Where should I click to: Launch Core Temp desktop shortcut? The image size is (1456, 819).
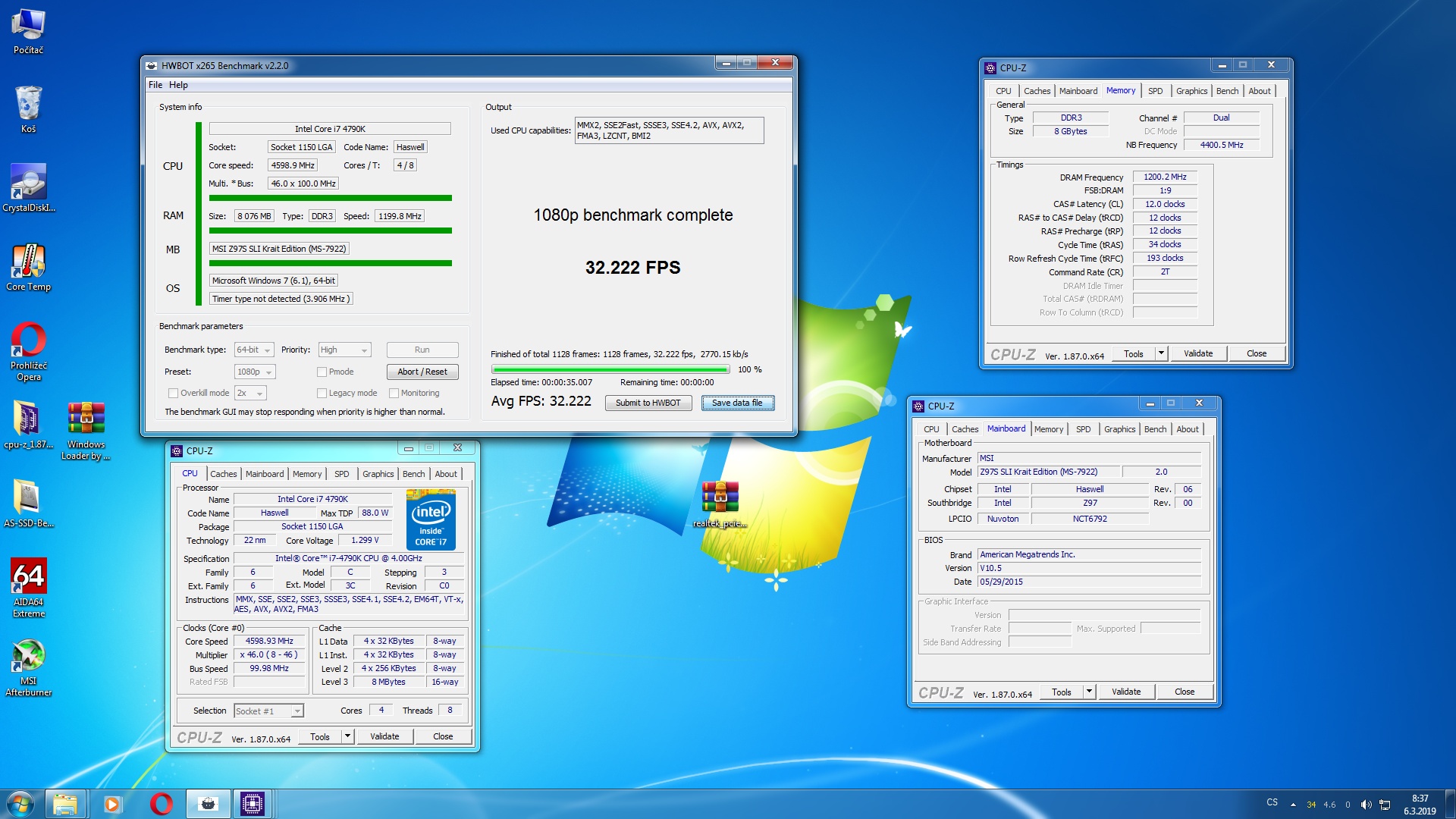click(x=28, y=268)
